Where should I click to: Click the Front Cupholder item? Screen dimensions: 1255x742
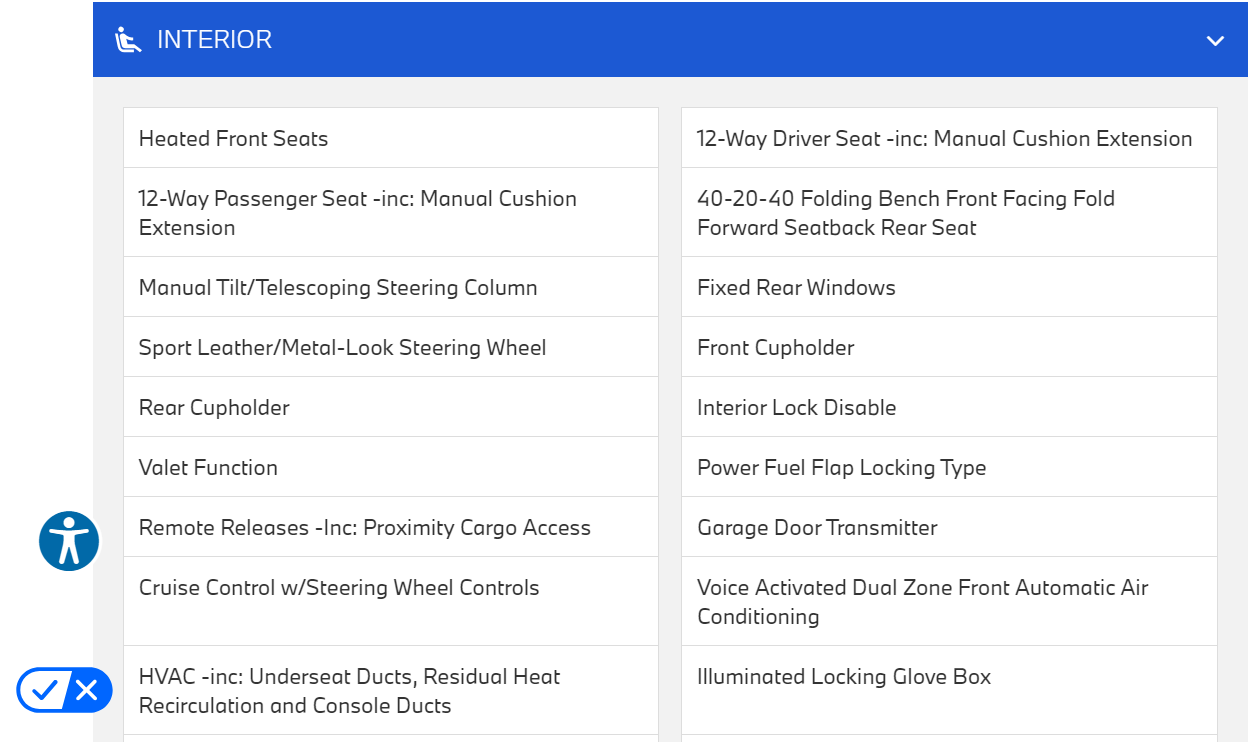(775, 348)
